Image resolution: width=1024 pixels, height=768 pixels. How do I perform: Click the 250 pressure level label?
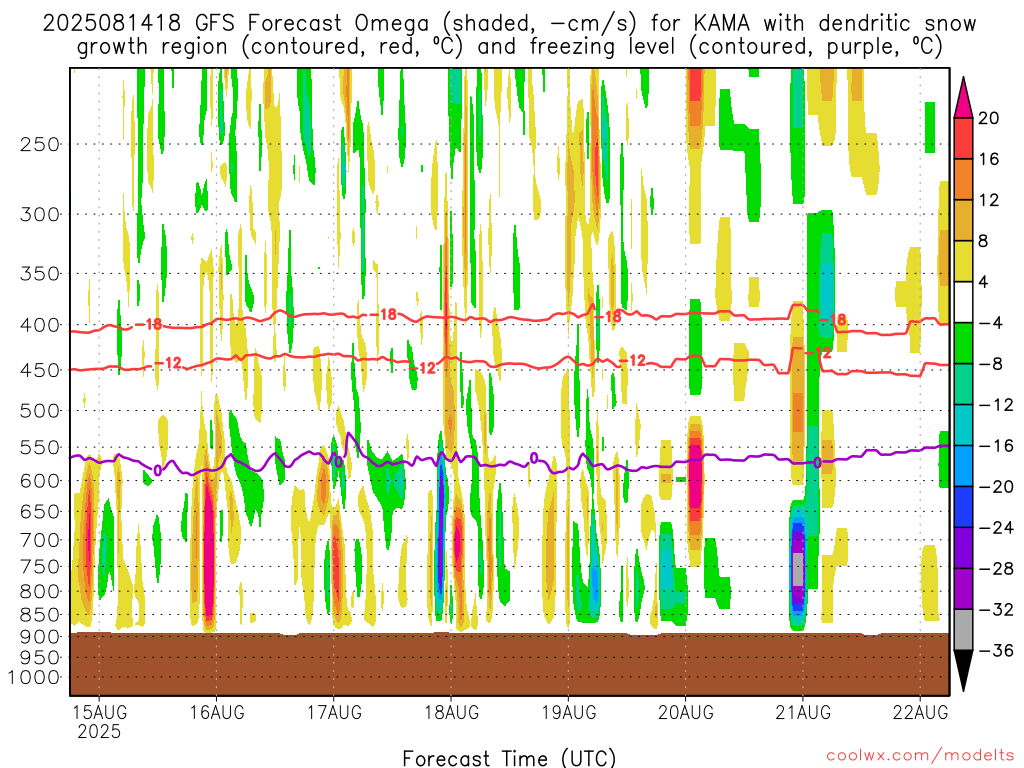[40, 144]
